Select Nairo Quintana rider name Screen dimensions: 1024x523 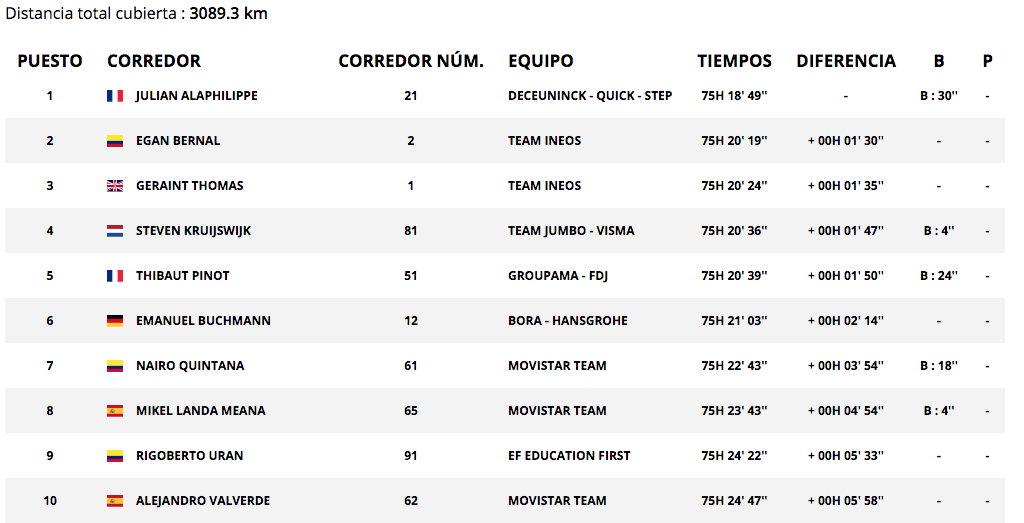pos(190,366)
